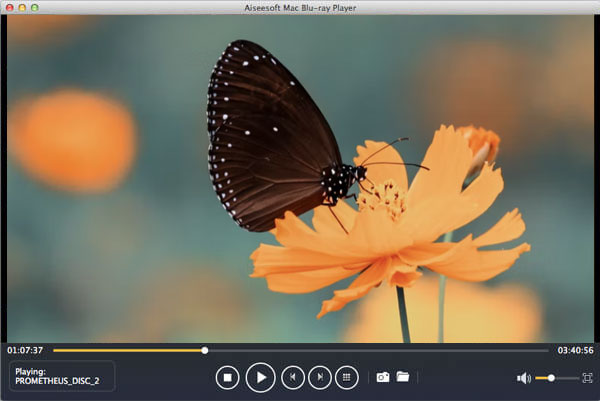
Task: Close the Aiseesoft player window
Action: (x=10, y=7)
